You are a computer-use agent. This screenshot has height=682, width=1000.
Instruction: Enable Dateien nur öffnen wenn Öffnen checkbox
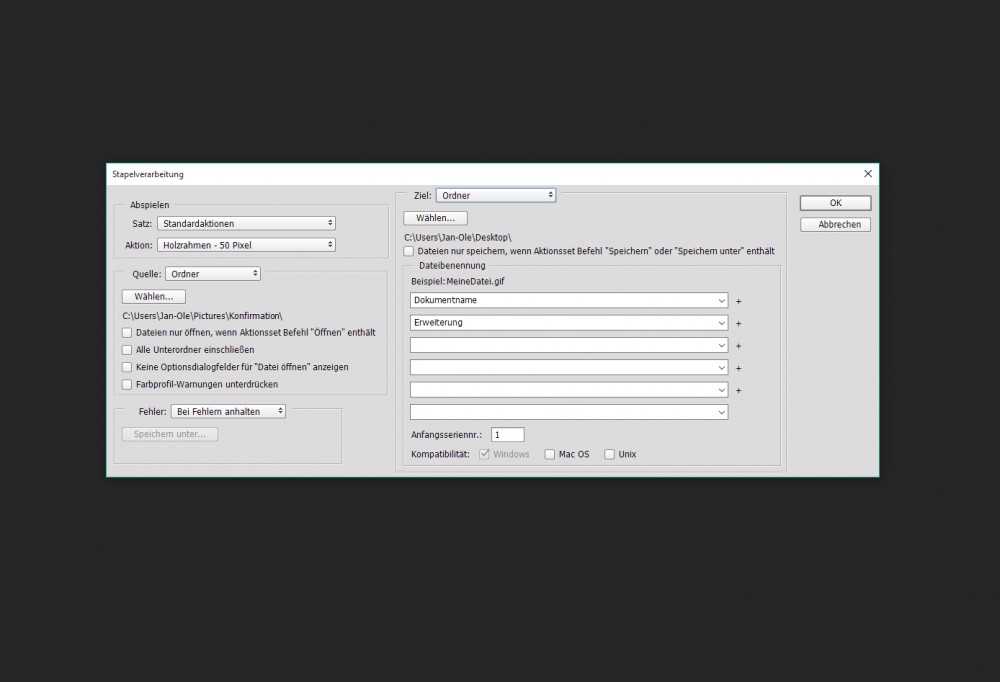127,332
